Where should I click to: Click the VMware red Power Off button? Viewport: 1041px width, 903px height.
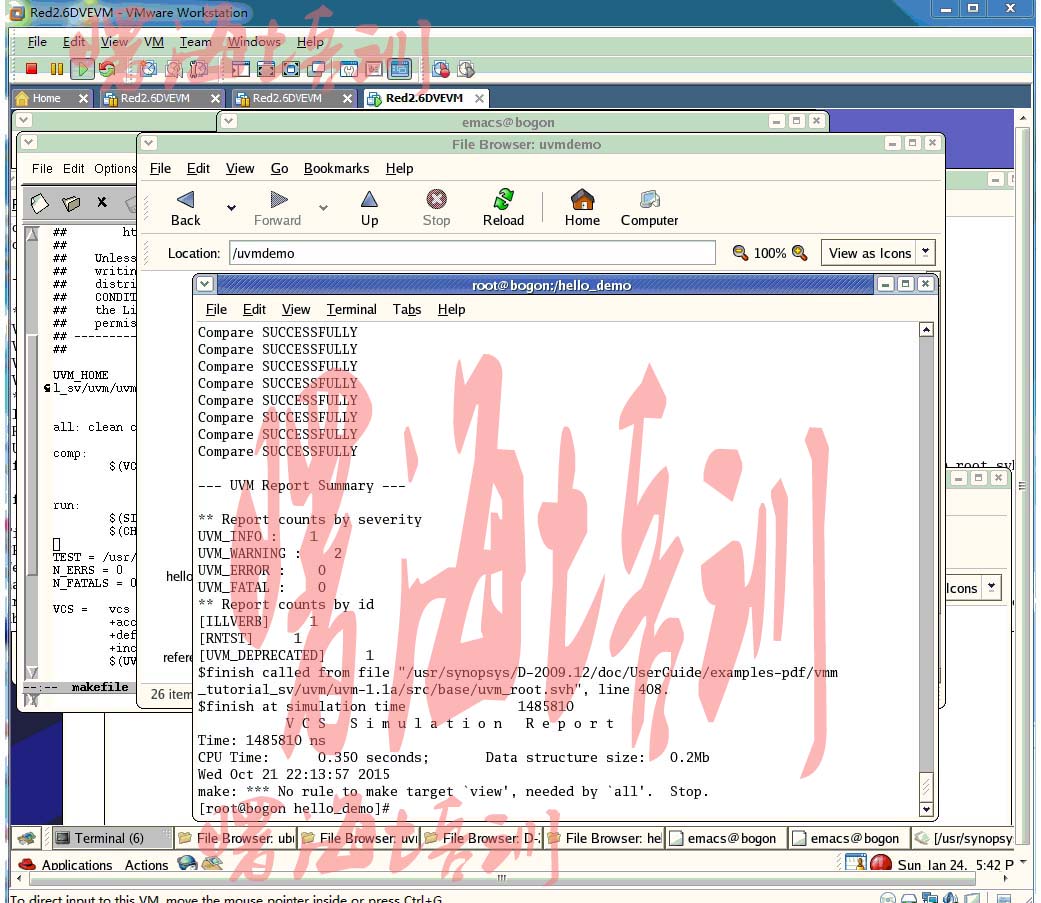[31, 69]
